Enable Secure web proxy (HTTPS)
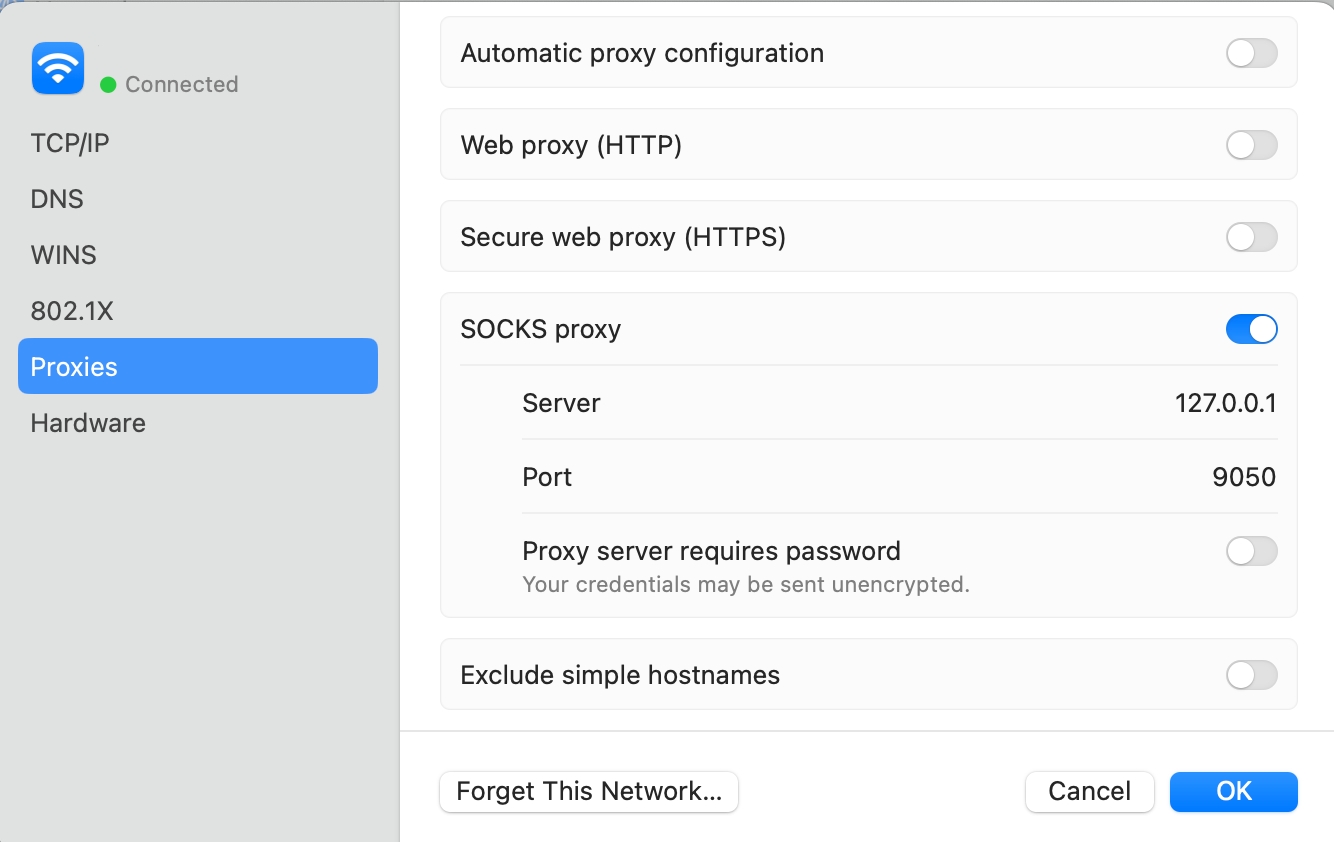This screenshot has width=1334, height=842. (1251, 237)
